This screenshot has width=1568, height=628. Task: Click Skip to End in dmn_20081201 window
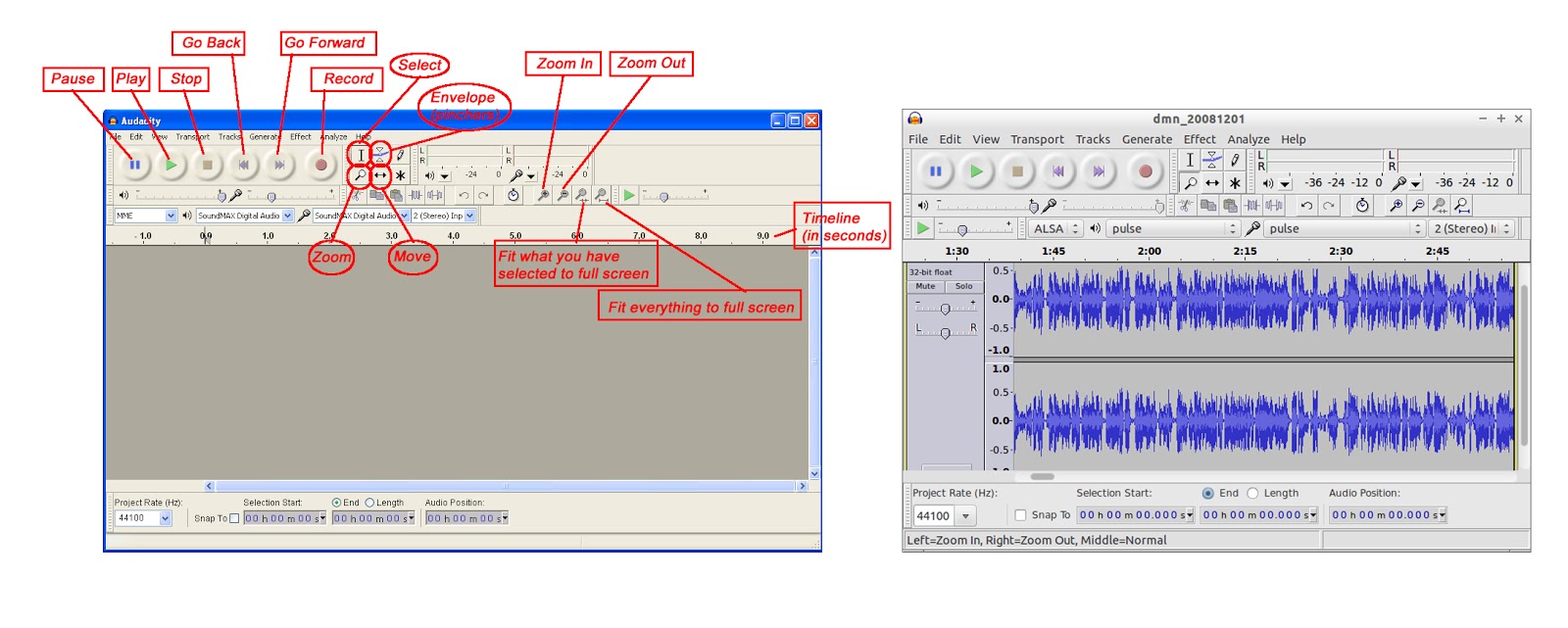click(1100, 171)
